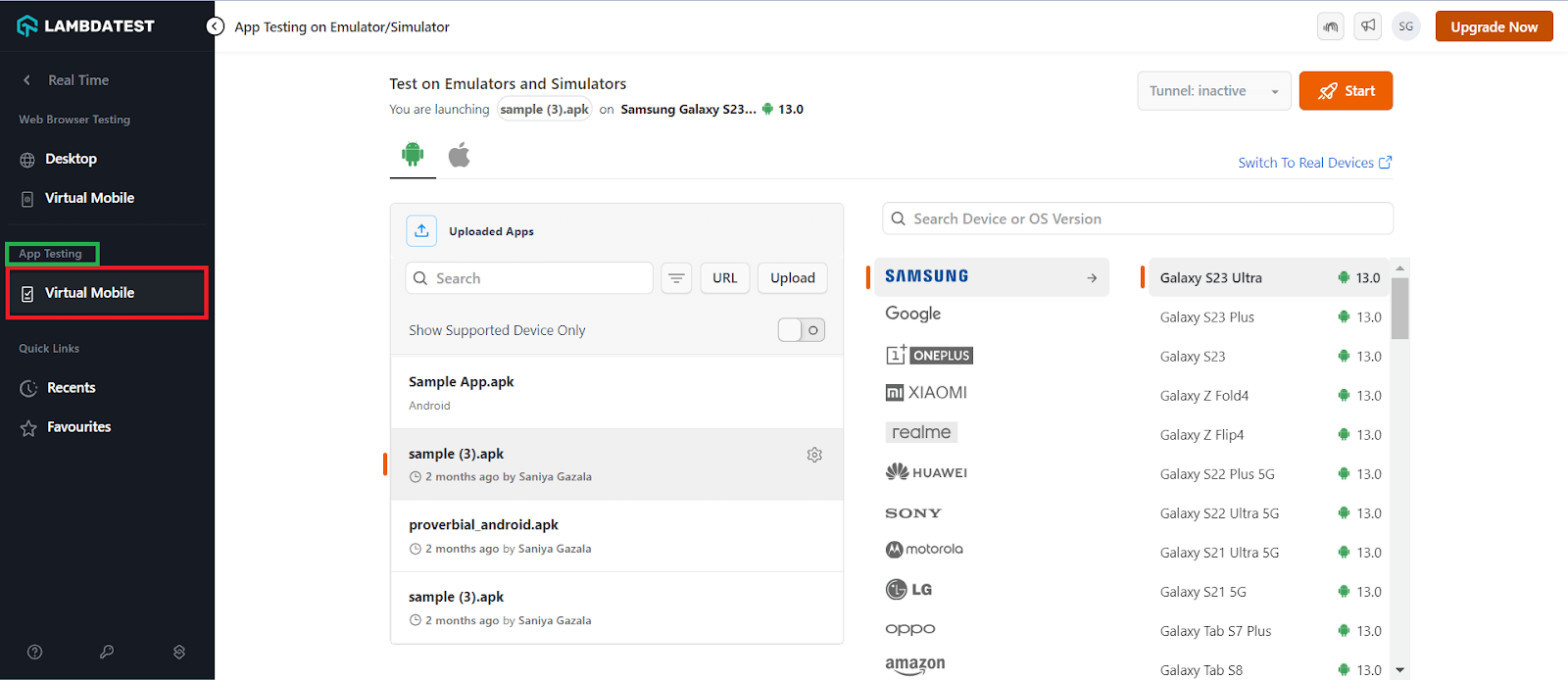Select Galaxy S23 Plus device
1568x680 pixels.
pyautogui.click(x=1207, y=317)
